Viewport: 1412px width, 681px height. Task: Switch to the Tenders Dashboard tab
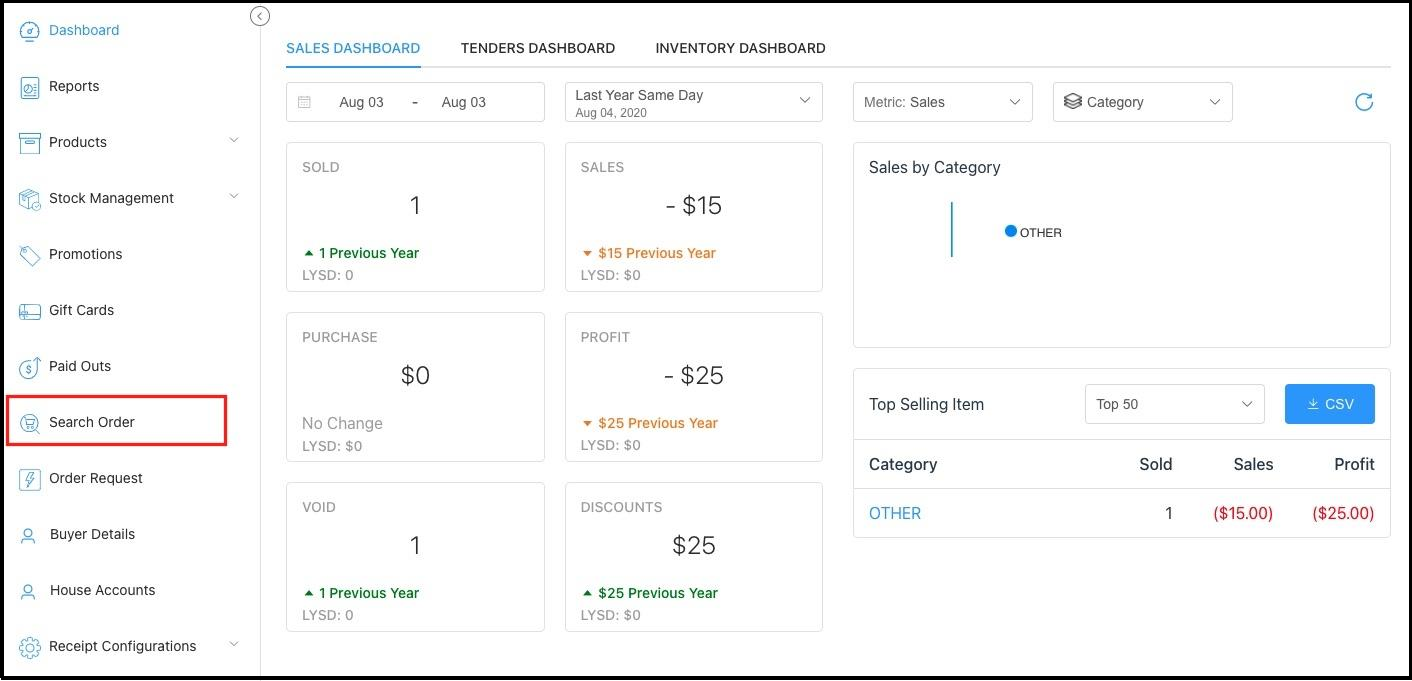coord(537,47)
